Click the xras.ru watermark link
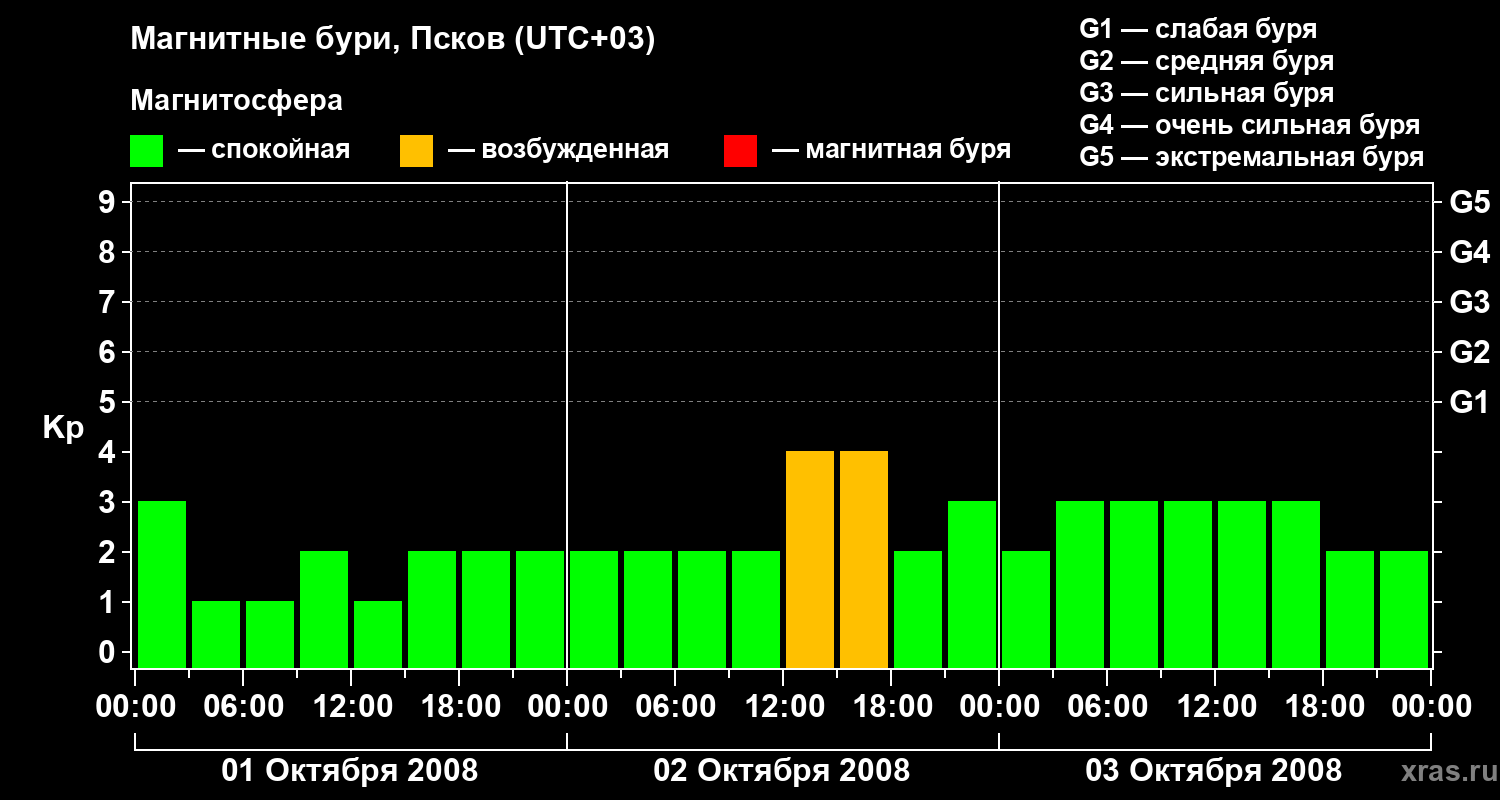1500x800 pixels. pos(1440,772)
